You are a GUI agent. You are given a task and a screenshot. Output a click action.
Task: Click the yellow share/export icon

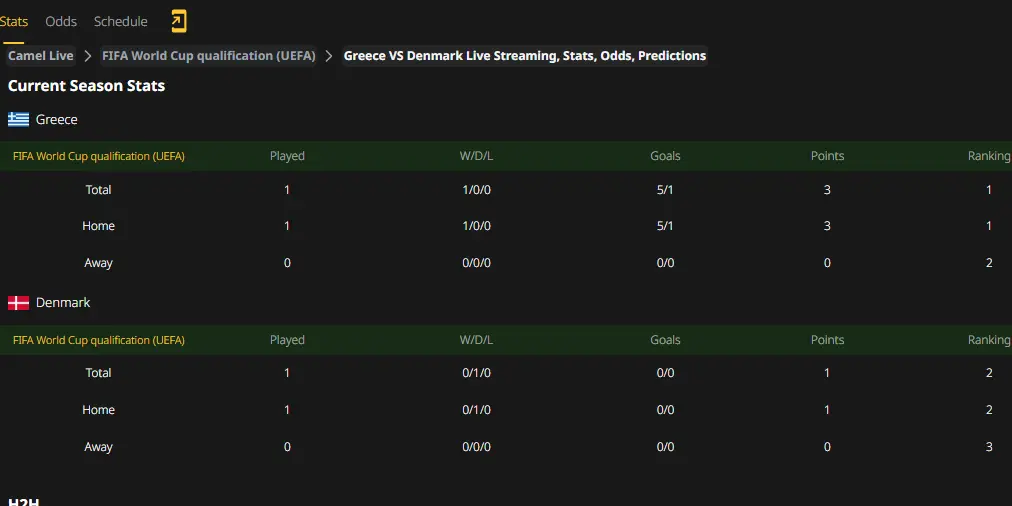tap(179, 21)
